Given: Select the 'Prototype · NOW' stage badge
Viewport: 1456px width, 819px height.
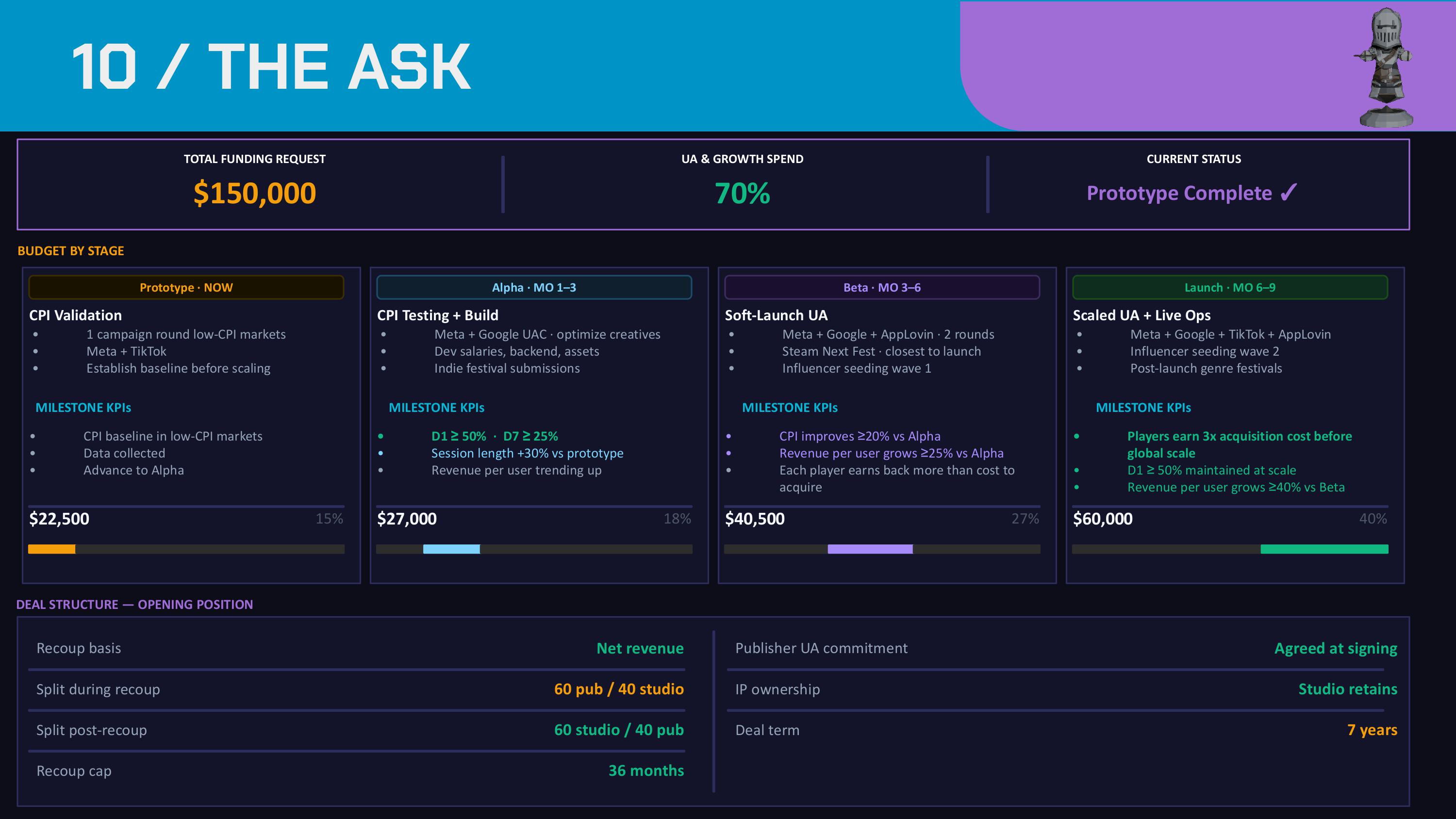Looking at the screenshot, I should 186,287.
